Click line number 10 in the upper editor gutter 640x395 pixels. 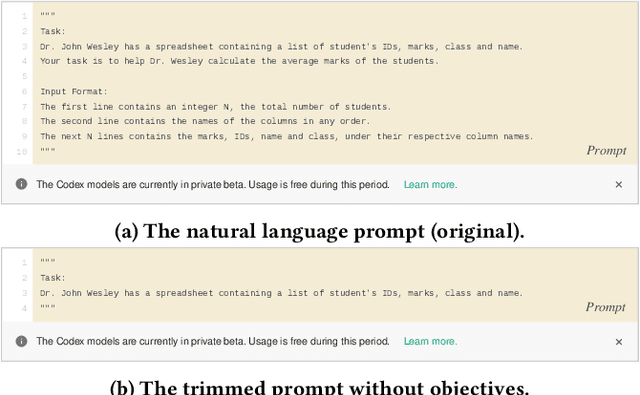click(22, 152)
